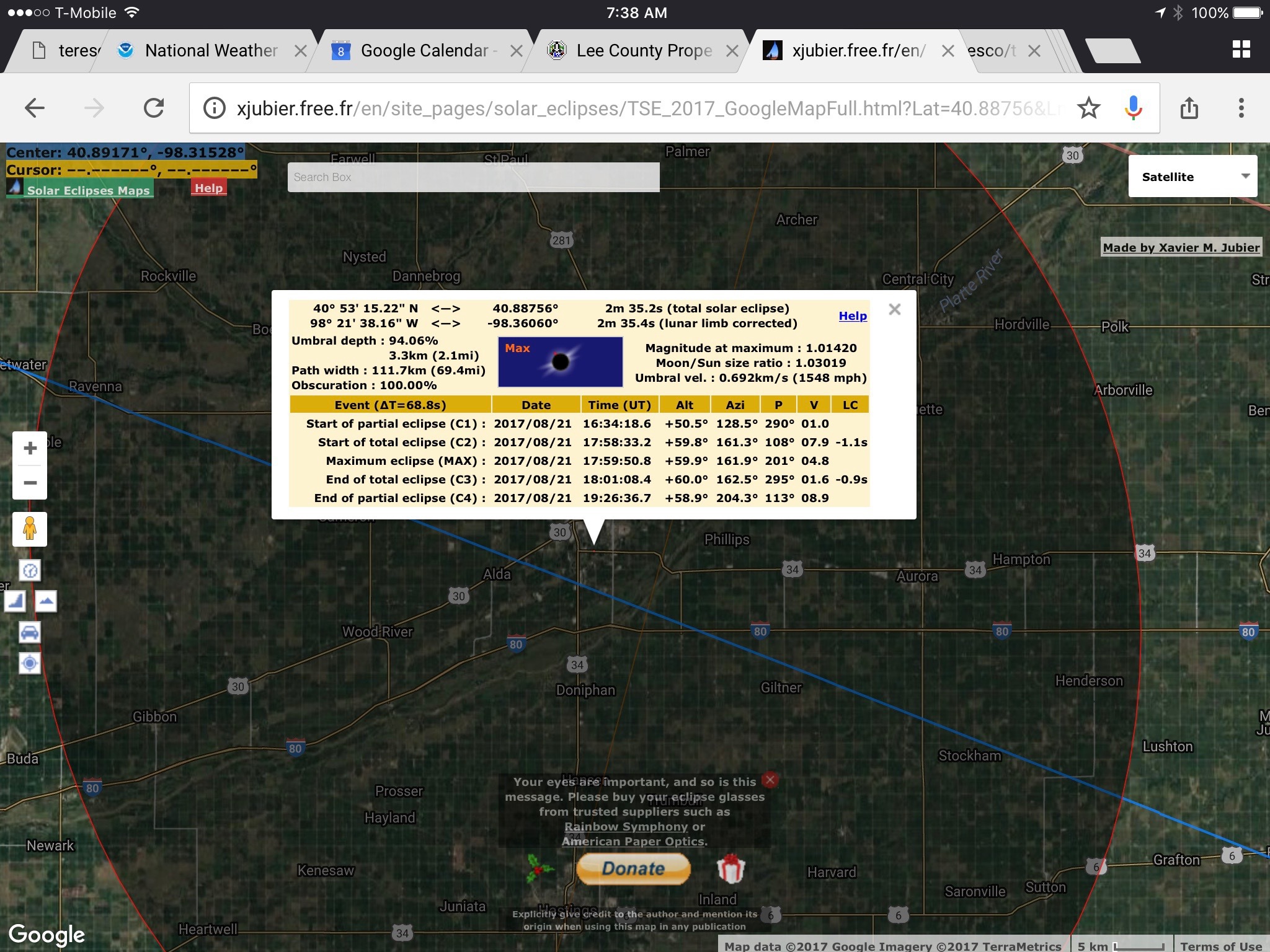The width and height of the screenshot is (1270, 952).
Task: Zoom out the map with minus button
Action: [x=30, y=482]
